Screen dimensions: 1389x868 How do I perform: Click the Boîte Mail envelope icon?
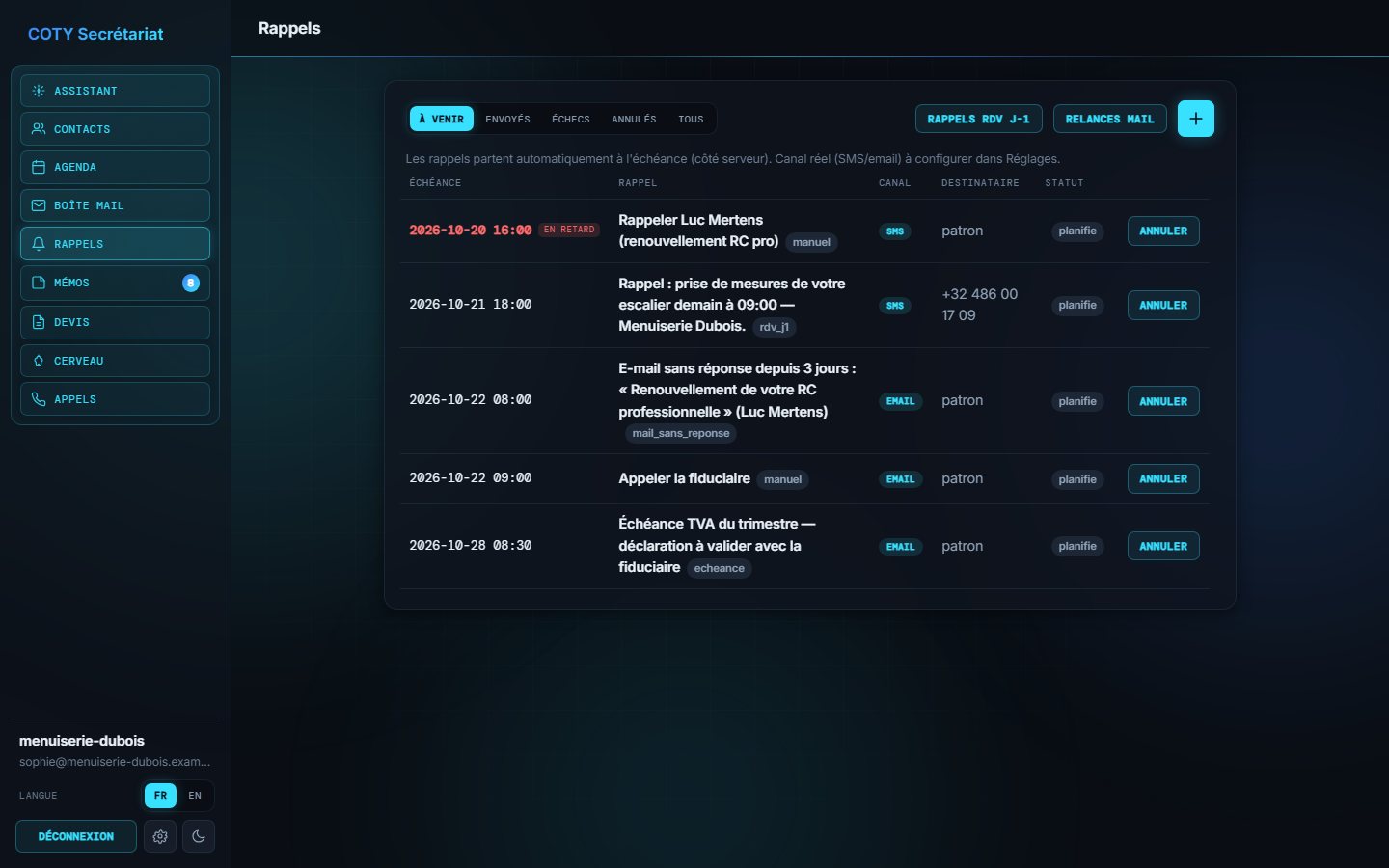(x=39, y=205)
